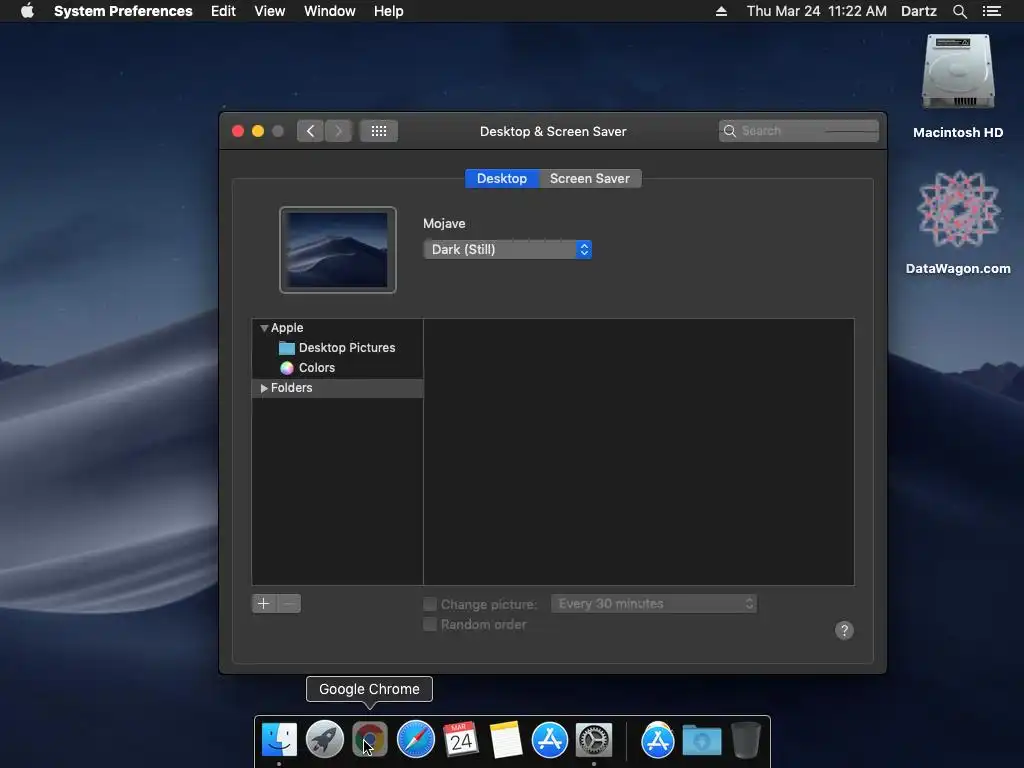The image size is (1024, 768).
Task: Open Notification Center from menu bar
Action: 992,11
